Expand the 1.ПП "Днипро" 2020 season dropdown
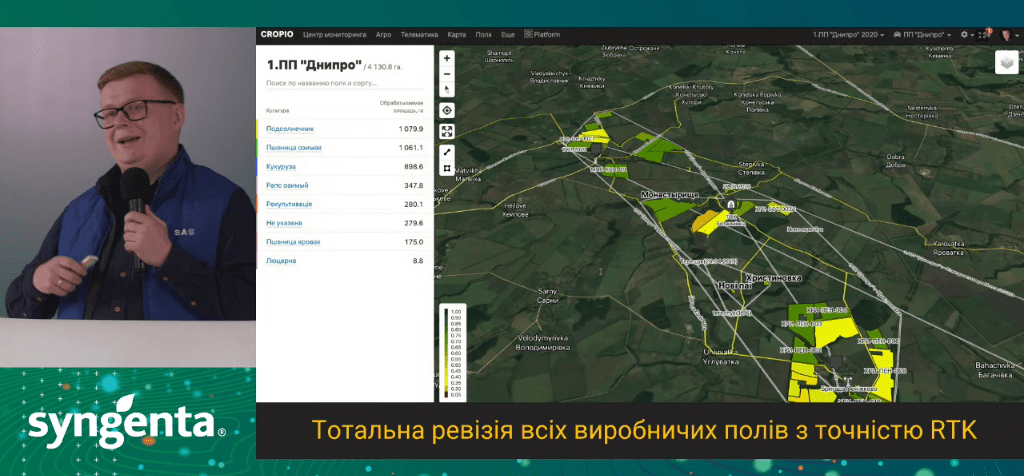The image size is (1024, 476). click(848, 35)
